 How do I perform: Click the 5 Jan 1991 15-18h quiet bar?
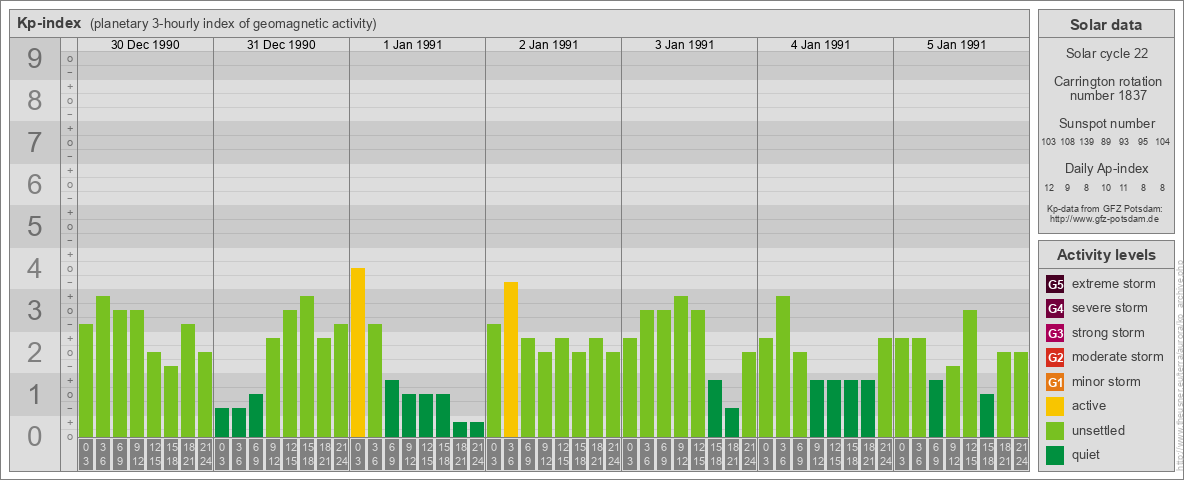986,416
